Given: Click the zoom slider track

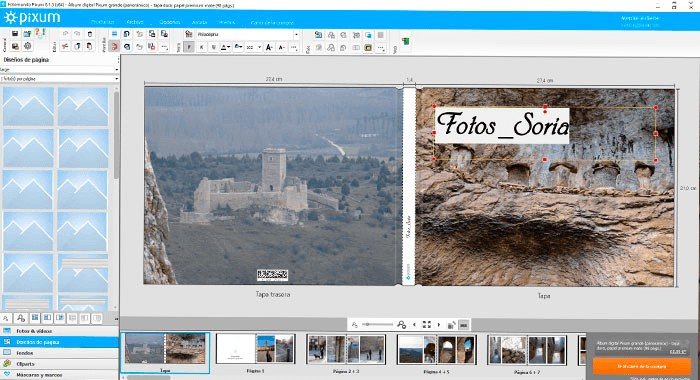Looking at the screenshot, I should point(378,325).
